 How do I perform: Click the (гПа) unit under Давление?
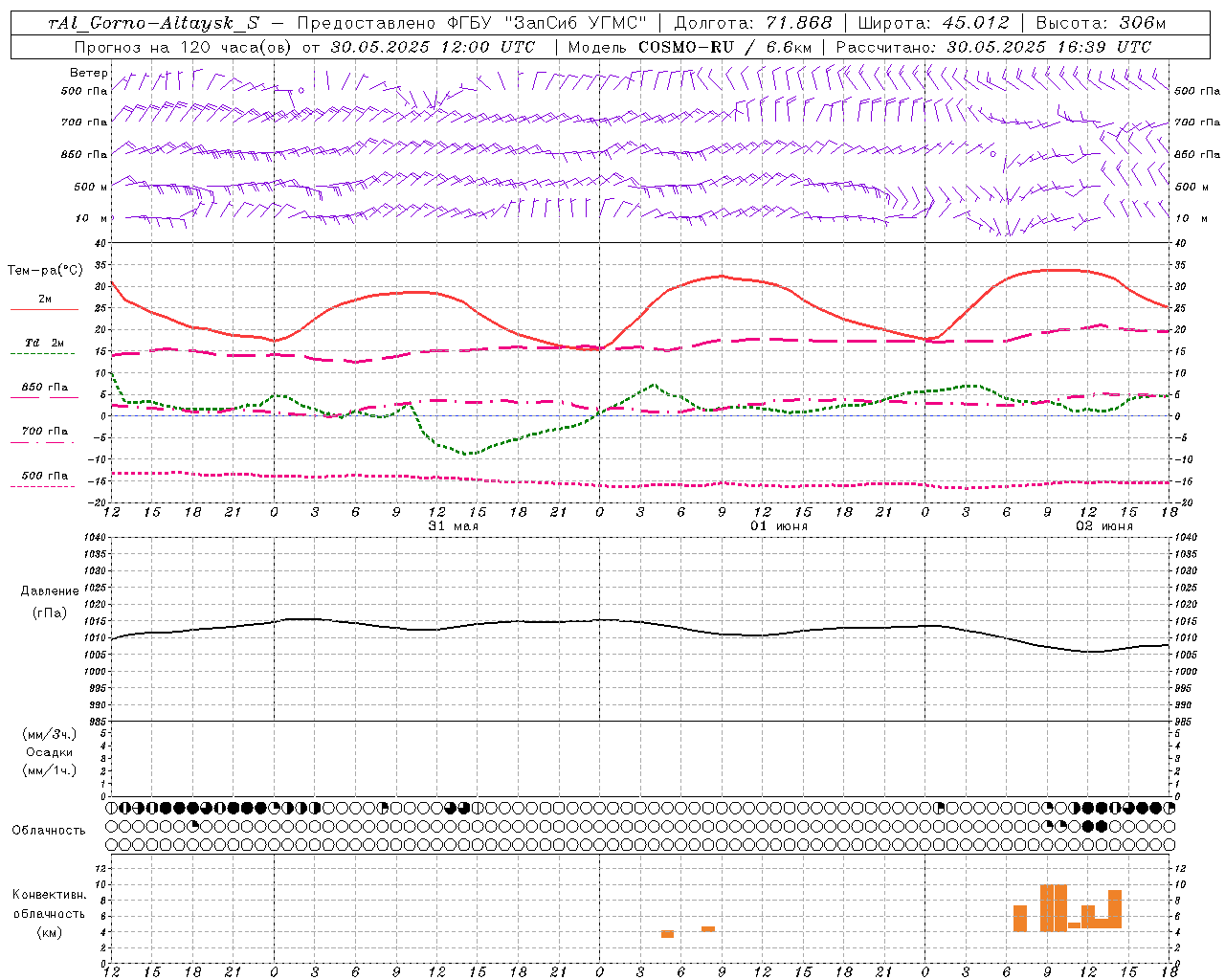click(x=50, y=613)
